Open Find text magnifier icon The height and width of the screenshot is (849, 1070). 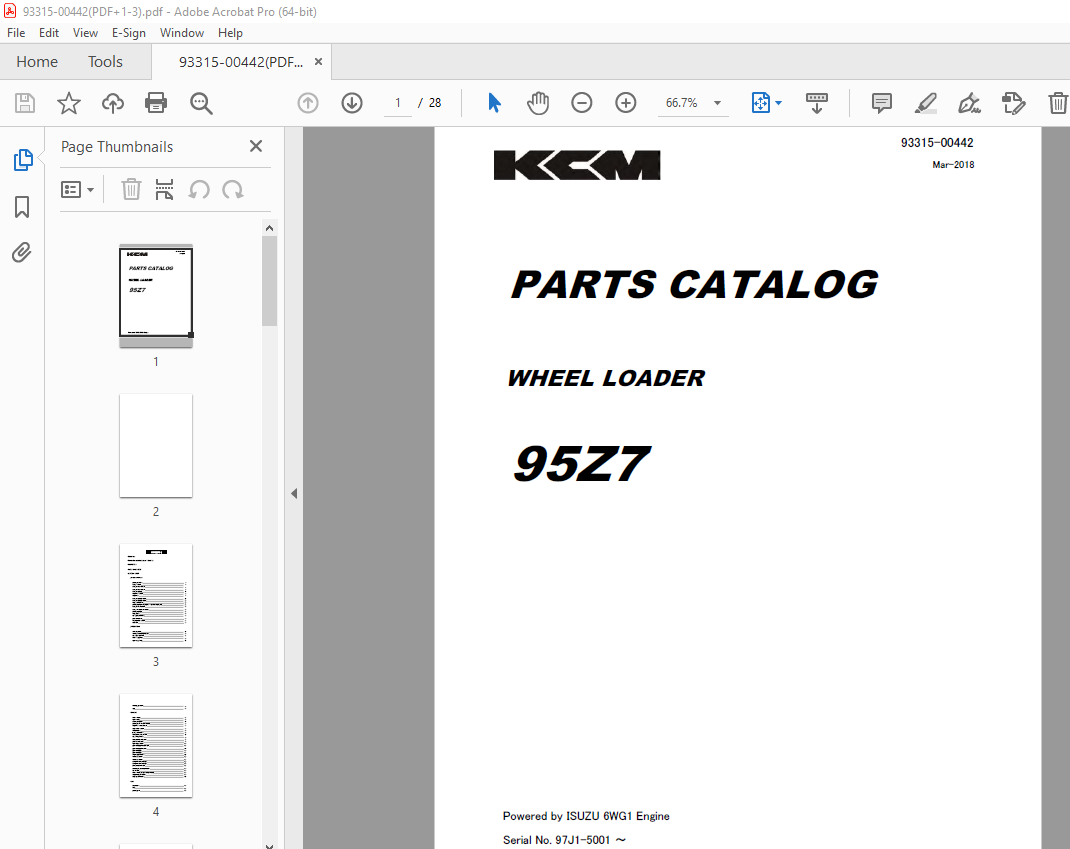(201, 103)
